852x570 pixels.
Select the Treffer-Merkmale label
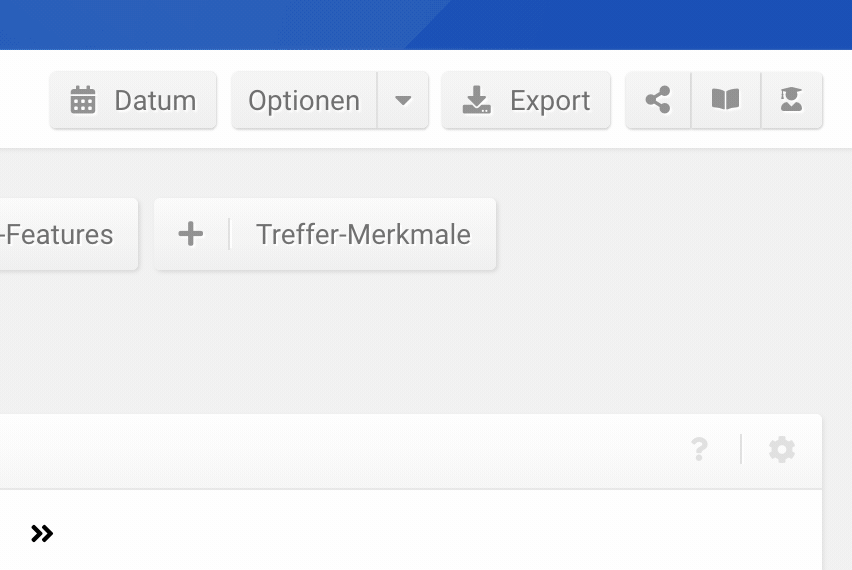click(x=363, y=235)
